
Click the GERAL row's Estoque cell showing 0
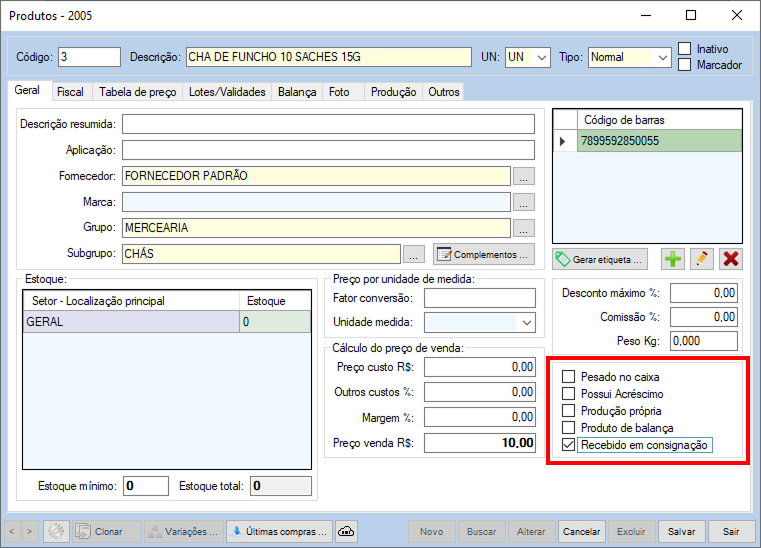pos(275,322)
